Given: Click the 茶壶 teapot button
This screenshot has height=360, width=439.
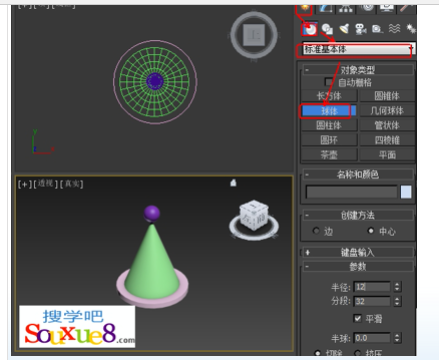Looking at the screenshot, I should [x=329, y=155].
